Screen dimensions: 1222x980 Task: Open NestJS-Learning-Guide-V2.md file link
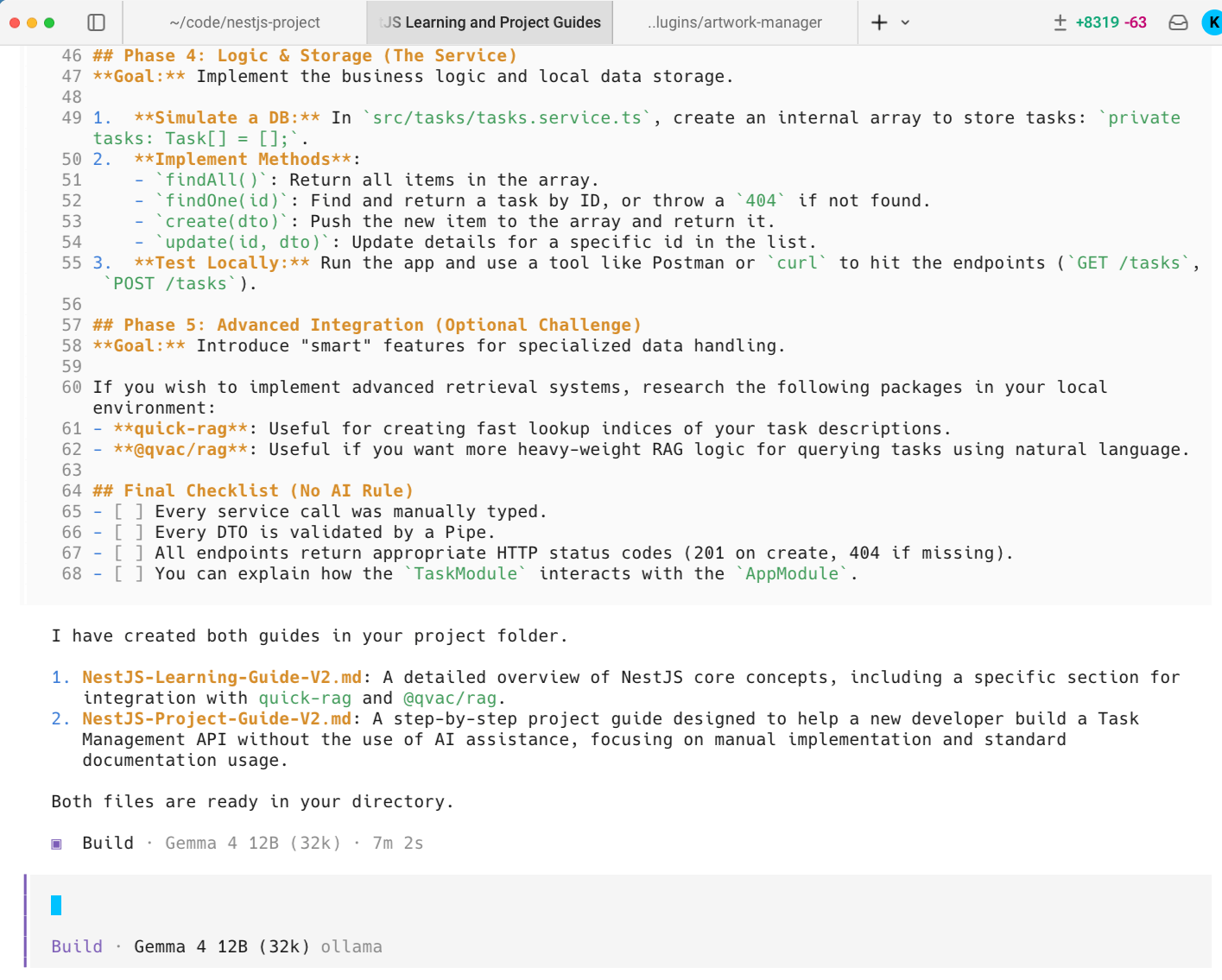pyautogui.click(x=222, y=677)
